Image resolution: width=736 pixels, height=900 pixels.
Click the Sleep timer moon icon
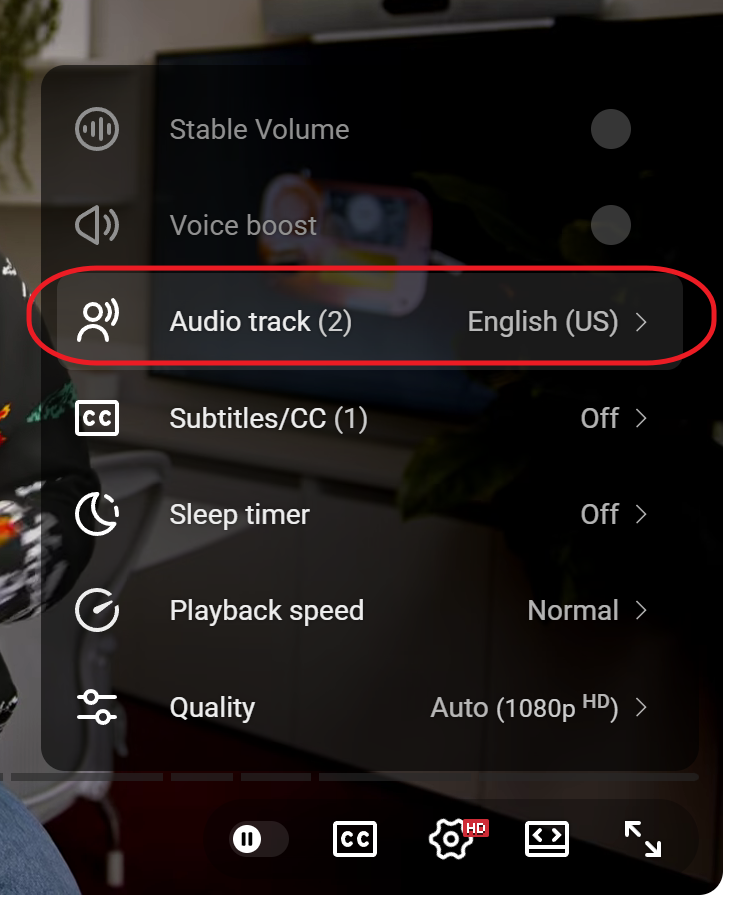point(97,514)
